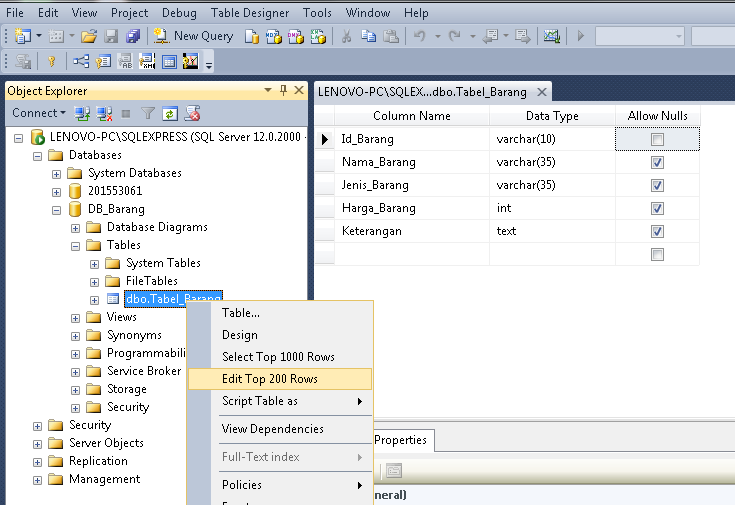Screen dimensions: 735x505
Task: Open the Table Designer menu
Action: [250, 13]
